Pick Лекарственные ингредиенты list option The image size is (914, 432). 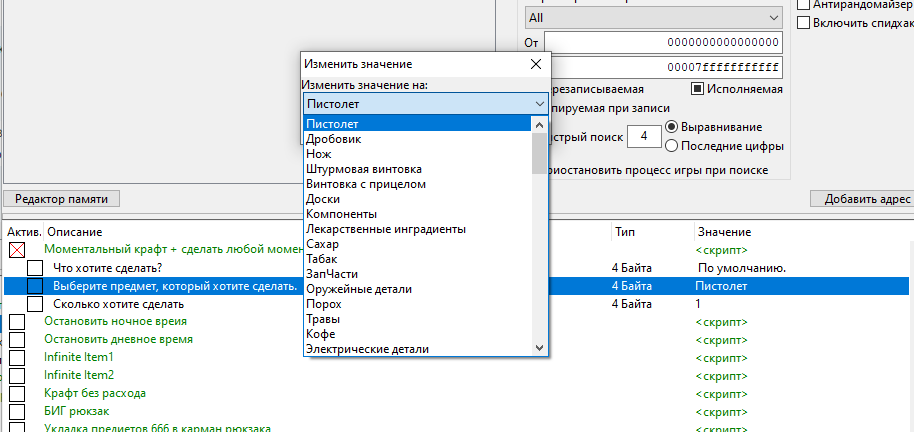386,229
